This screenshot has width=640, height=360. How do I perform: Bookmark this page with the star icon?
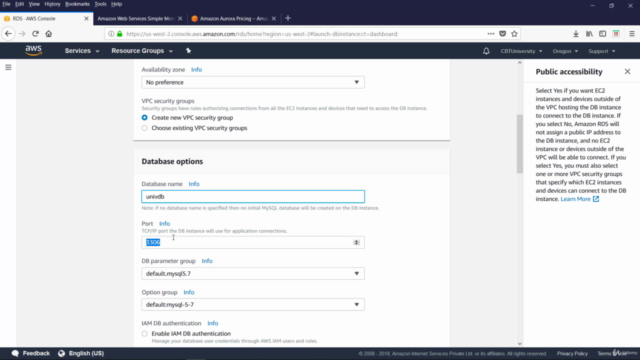(514, 34)
